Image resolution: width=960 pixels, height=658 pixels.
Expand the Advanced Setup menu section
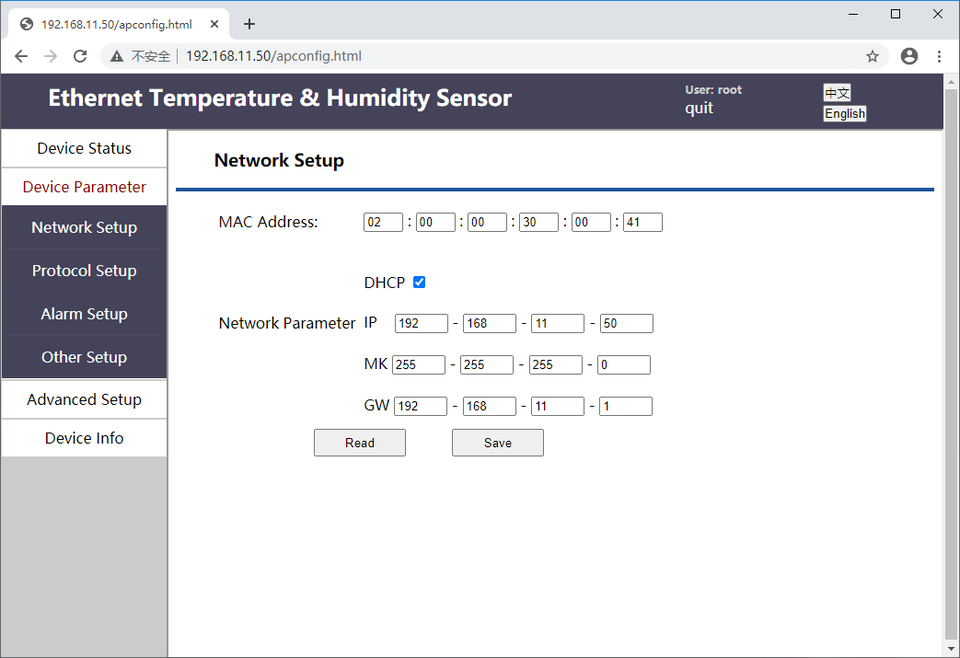(84, 399)
